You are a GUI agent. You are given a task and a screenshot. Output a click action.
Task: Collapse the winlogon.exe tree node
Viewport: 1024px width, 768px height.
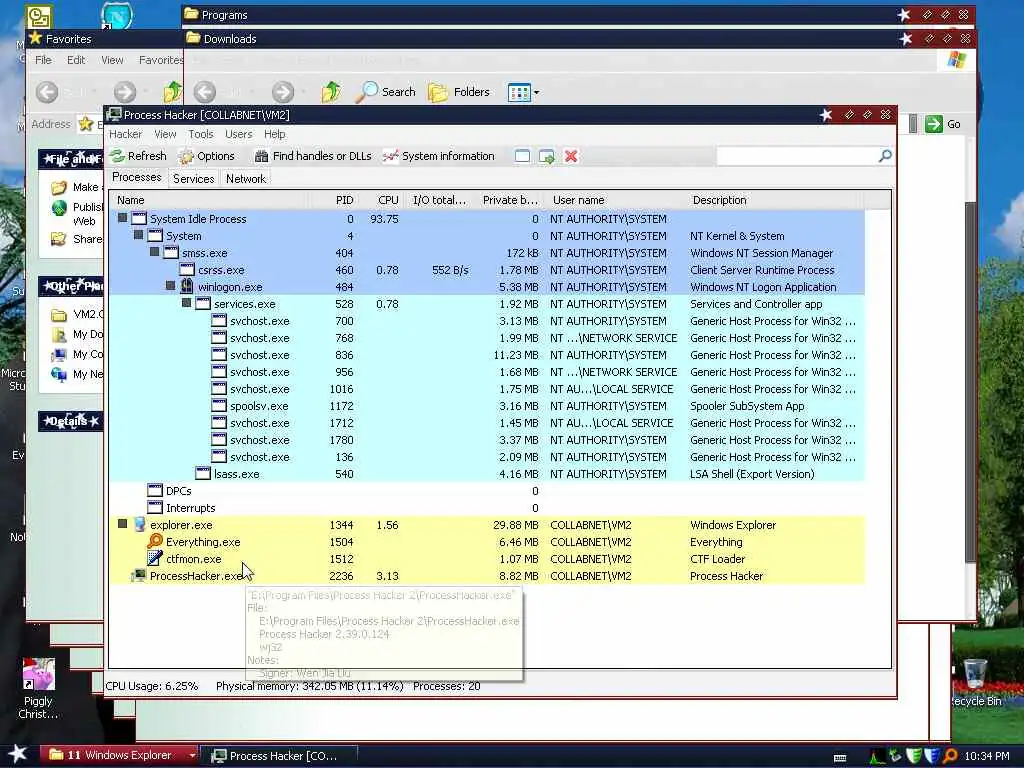click(170, 286)
